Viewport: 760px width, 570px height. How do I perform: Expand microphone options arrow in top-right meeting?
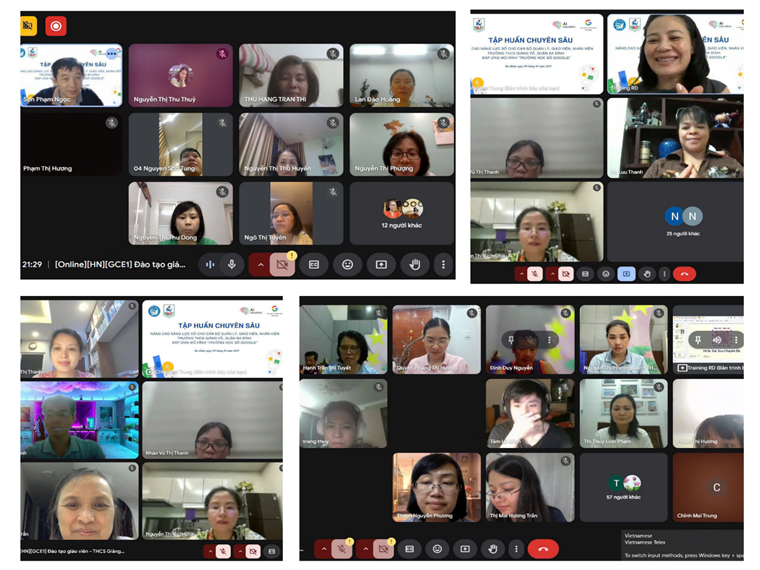[520, 273]
